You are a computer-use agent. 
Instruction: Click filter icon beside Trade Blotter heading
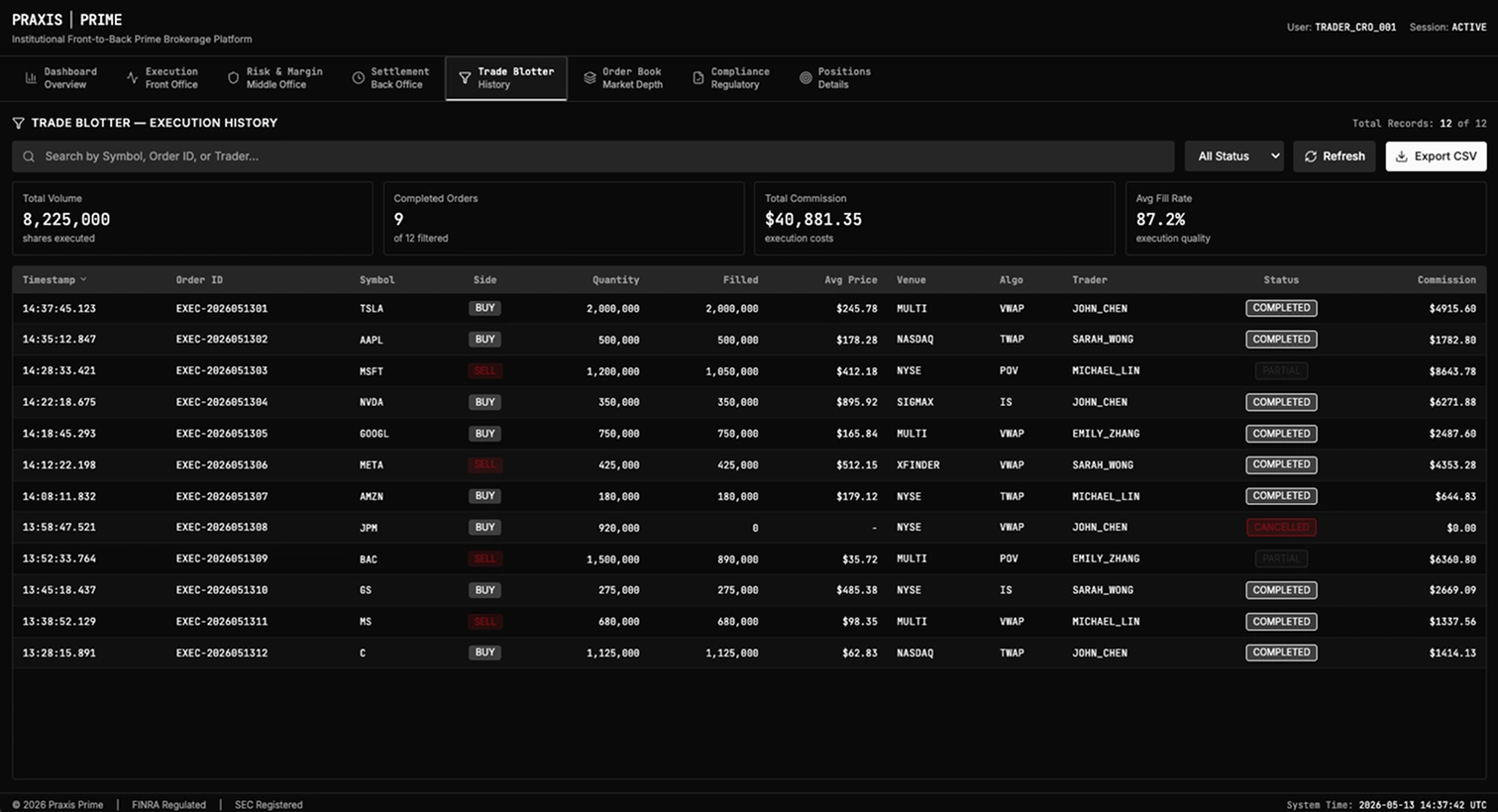click(x=18, y=123)
